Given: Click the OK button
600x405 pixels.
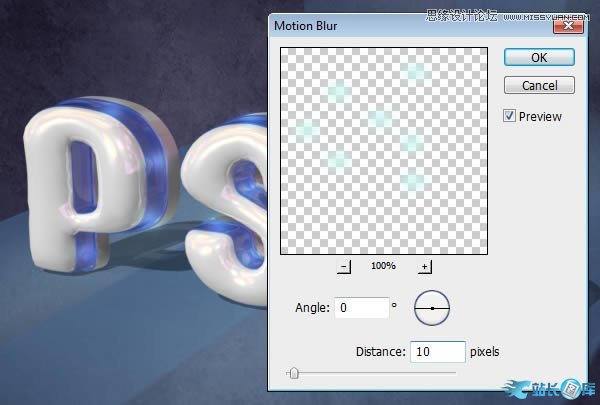Looking at the screenshot, I should [539, 57].
